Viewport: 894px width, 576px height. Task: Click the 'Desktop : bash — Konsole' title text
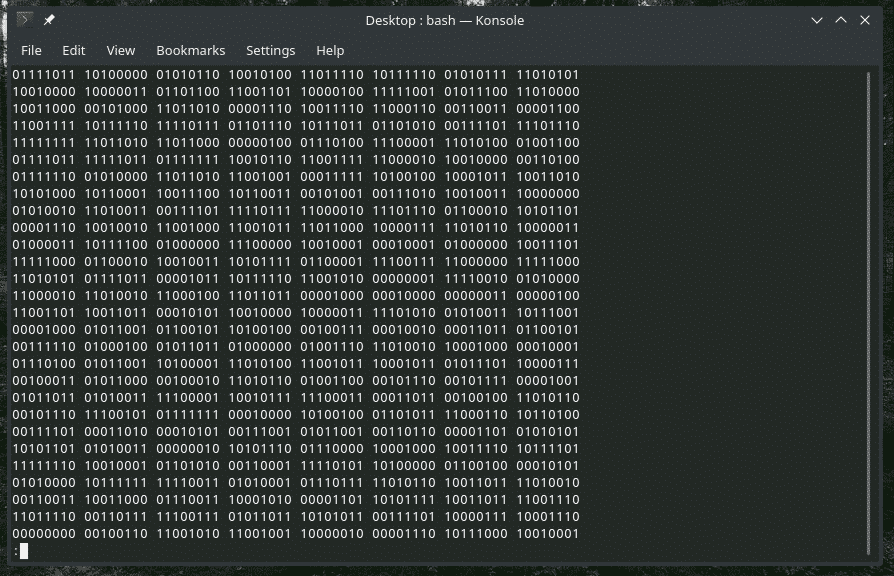tap(444, 20)
